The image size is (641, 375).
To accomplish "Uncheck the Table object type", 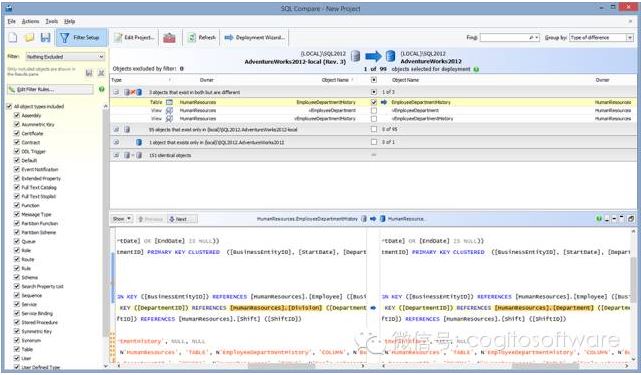I will 17,349.
